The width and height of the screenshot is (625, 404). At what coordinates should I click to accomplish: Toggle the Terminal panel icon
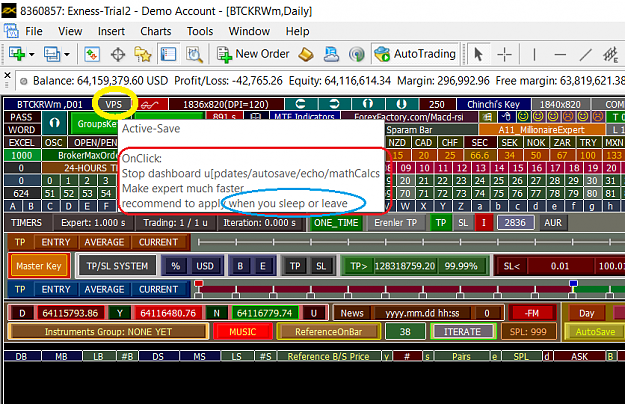[168, 54]
